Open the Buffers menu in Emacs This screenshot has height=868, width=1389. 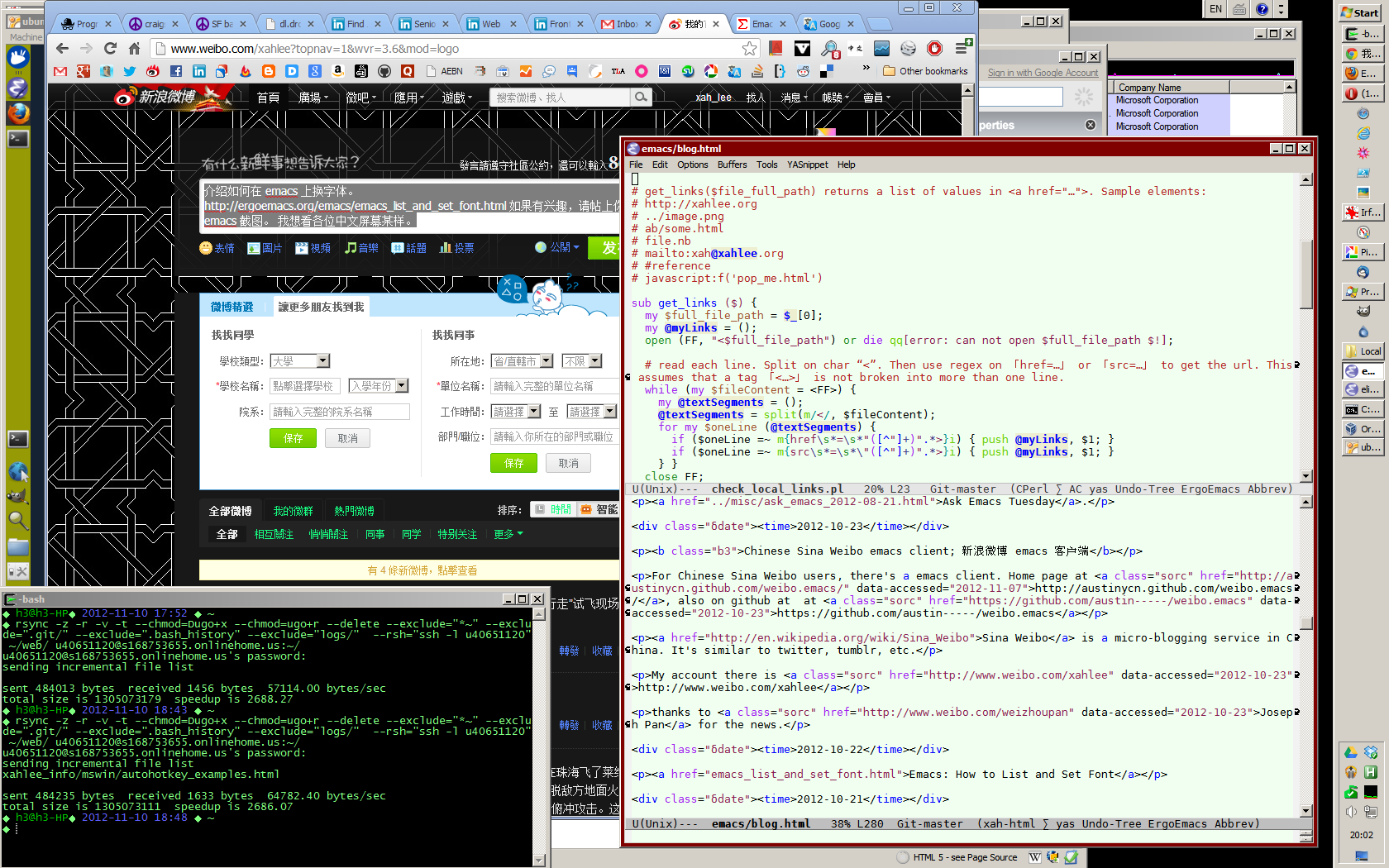[732, 165]
